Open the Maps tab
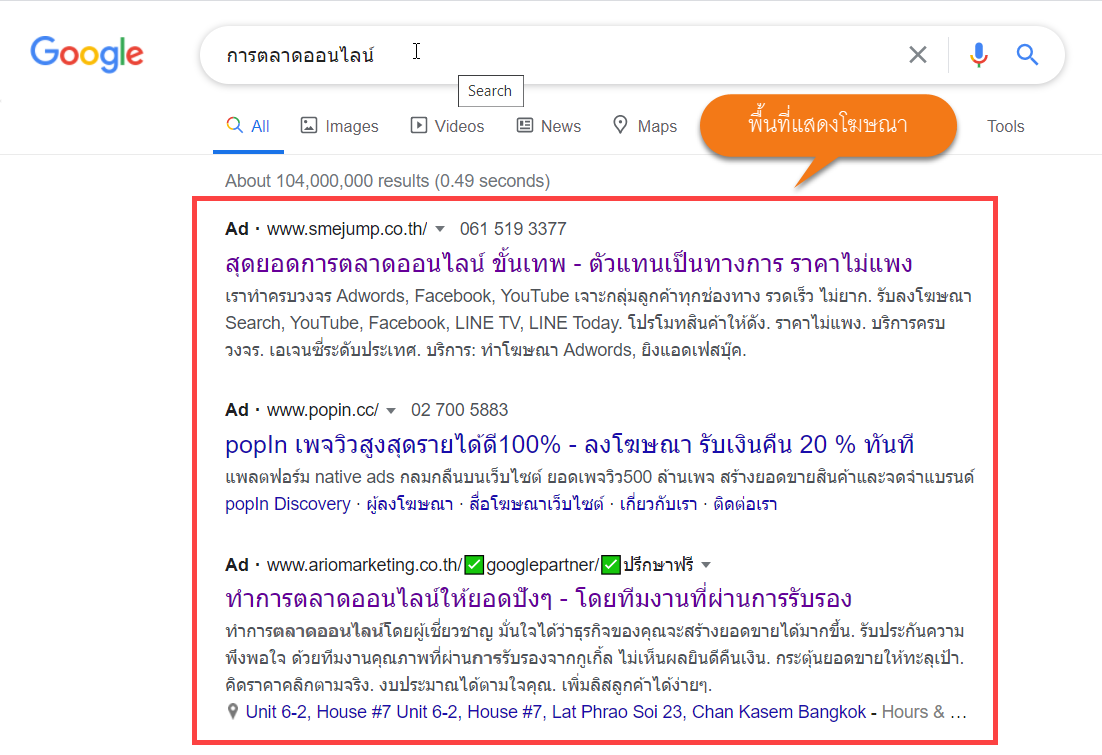 pos(645,126)
